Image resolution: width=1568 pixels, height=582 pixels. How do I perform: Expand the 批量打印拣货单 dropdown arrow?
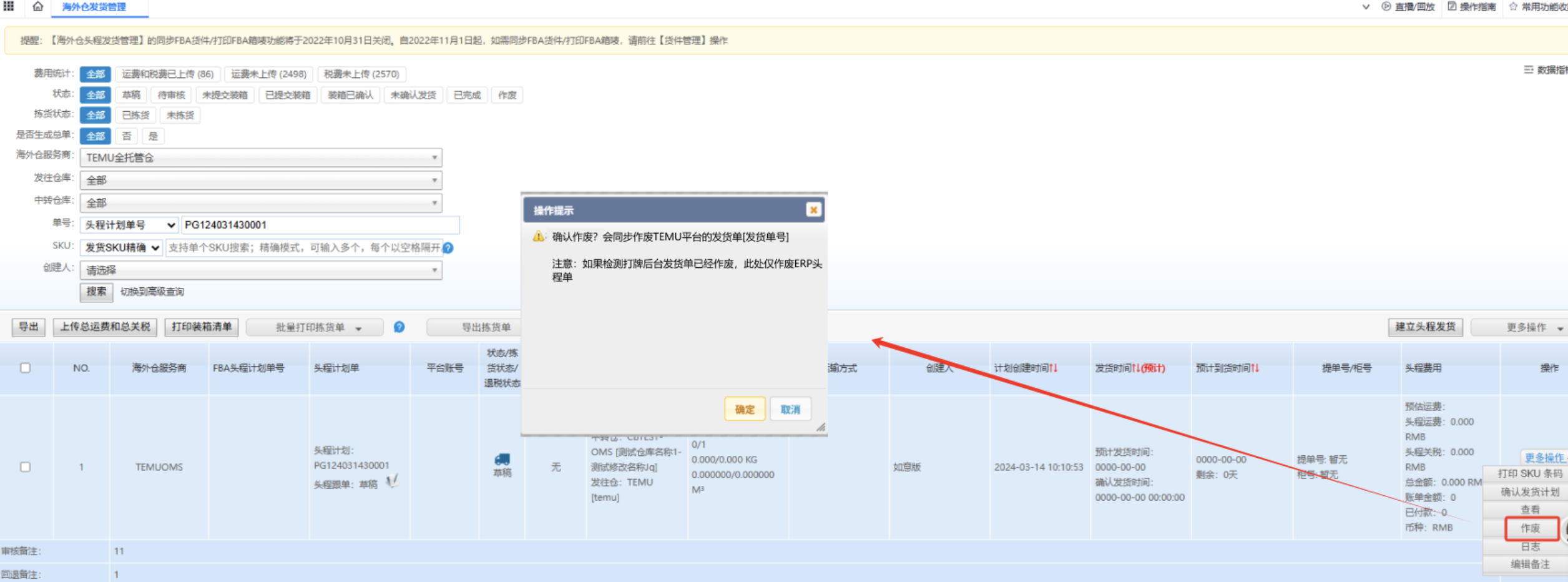pos(358,327)
